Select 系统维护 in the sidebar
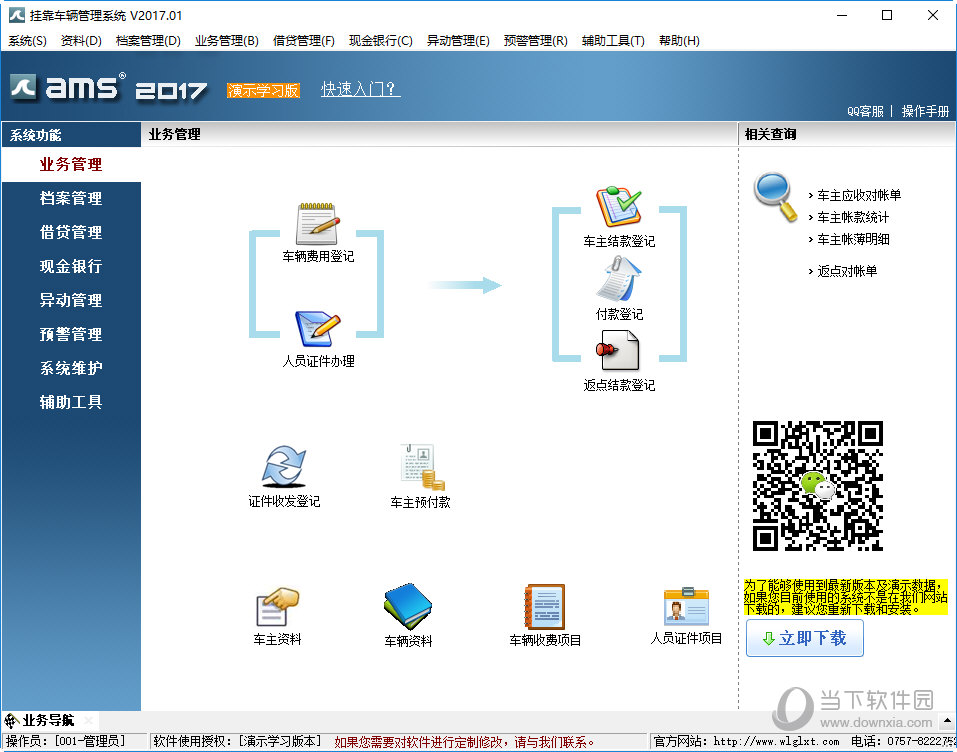This screenshot has height=752, width=957. point(71,368)
